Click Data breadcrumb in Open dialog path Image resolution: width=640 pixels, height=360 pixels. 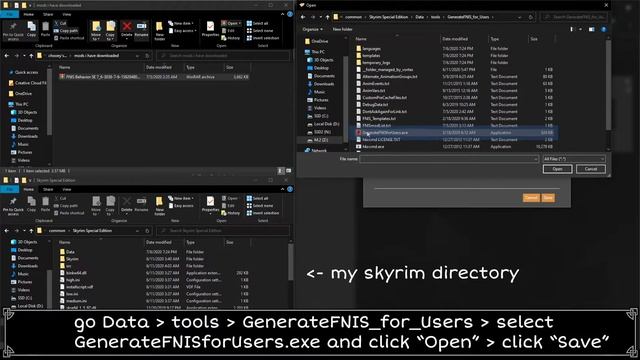[x=419, y=17]
